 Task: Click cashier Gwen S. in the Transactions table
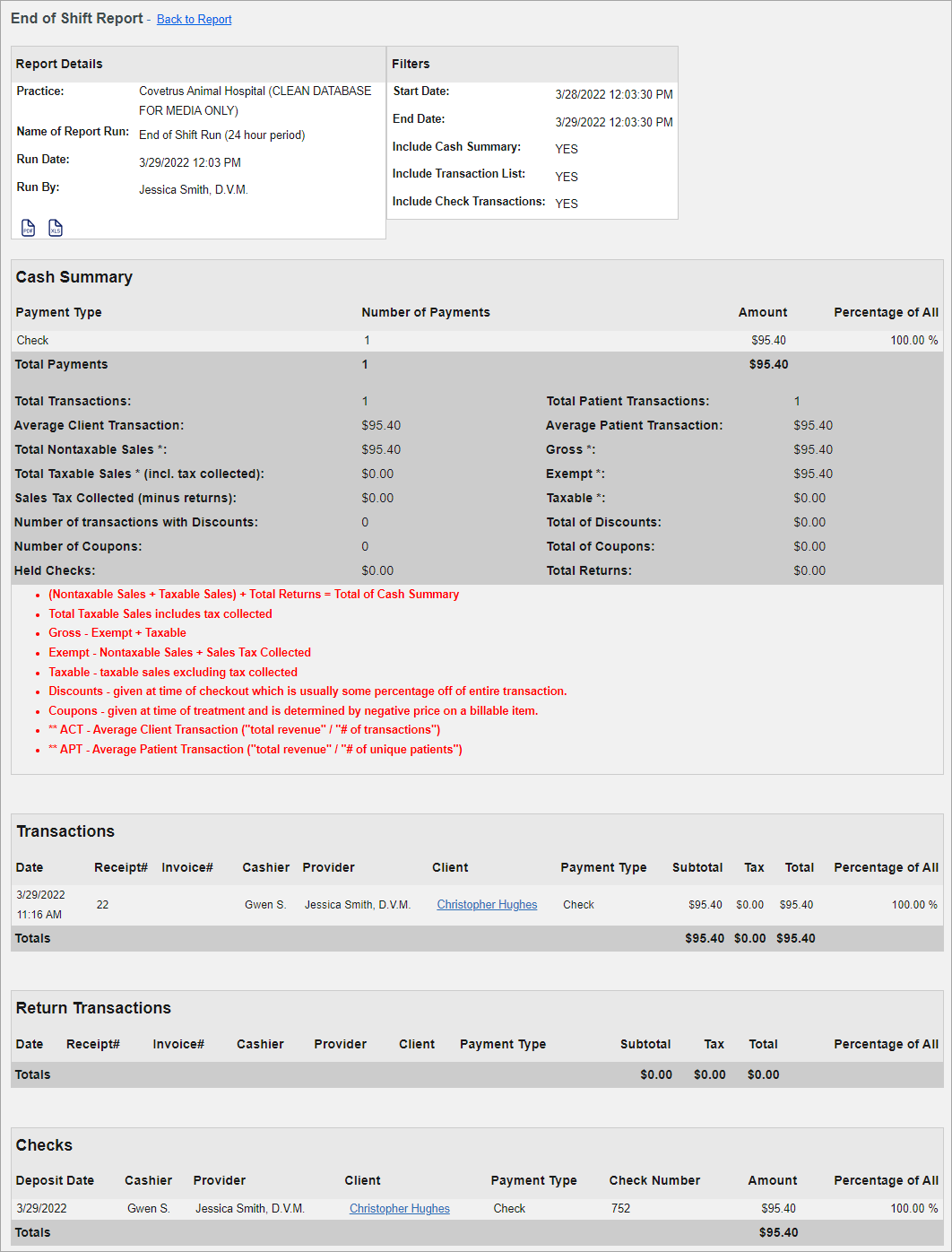pos(265,904)
